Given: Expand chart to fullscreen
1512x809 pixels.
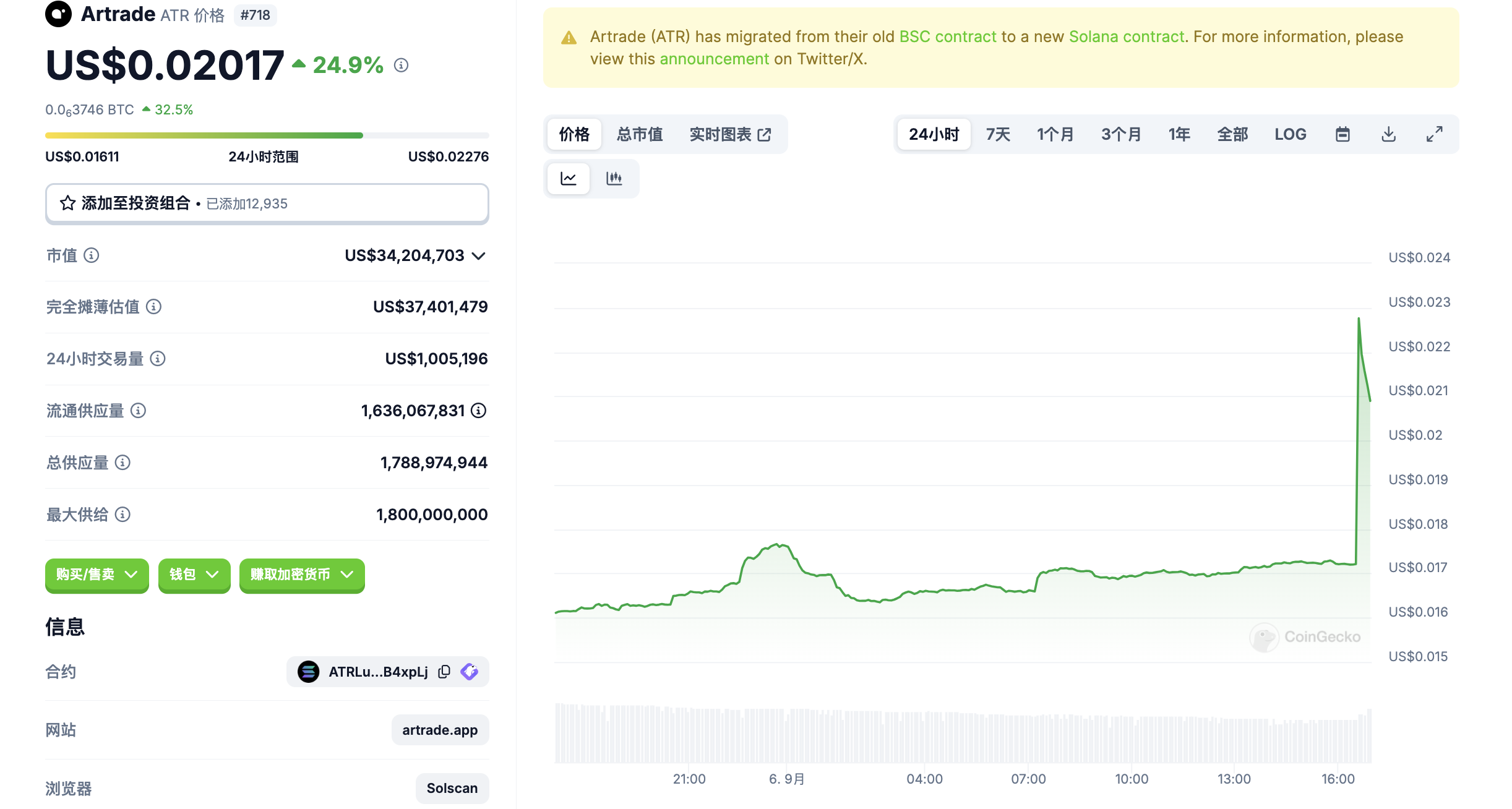Looking at the screenshot, I should pos(1434,134).
